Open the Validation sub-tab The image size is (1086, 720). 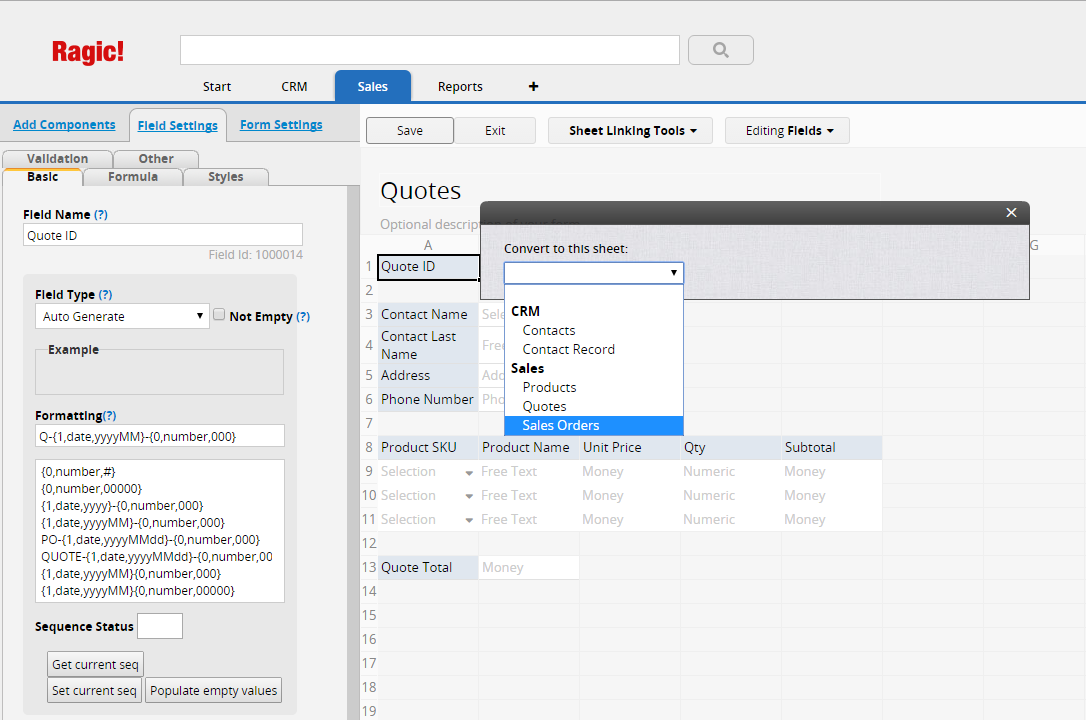[x=57, y=159]
